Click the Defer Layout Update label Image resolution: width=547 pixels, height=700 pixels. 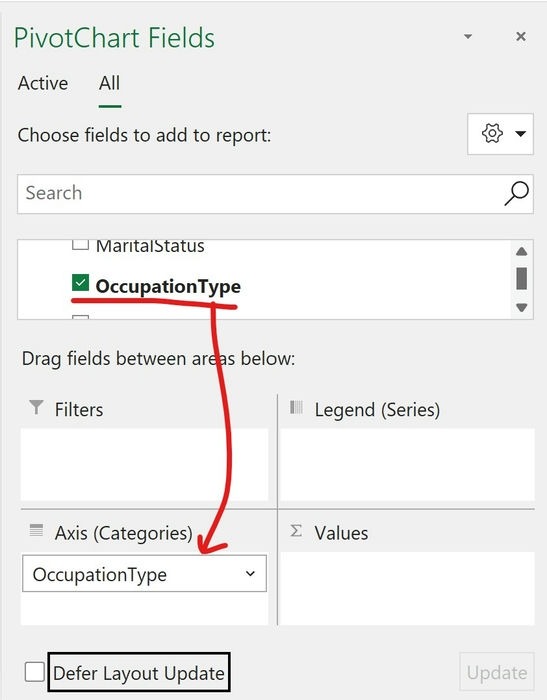pyautogui.click(x=139, y=673)
